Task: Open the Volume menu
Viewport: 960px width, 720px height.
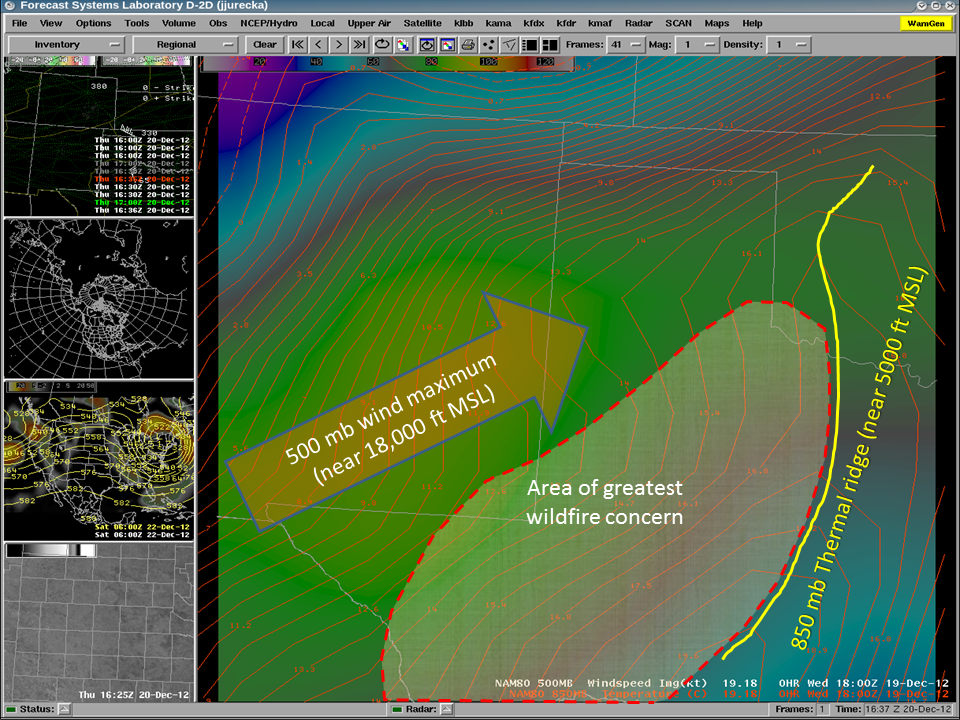Action: click(x=179, y=23)
